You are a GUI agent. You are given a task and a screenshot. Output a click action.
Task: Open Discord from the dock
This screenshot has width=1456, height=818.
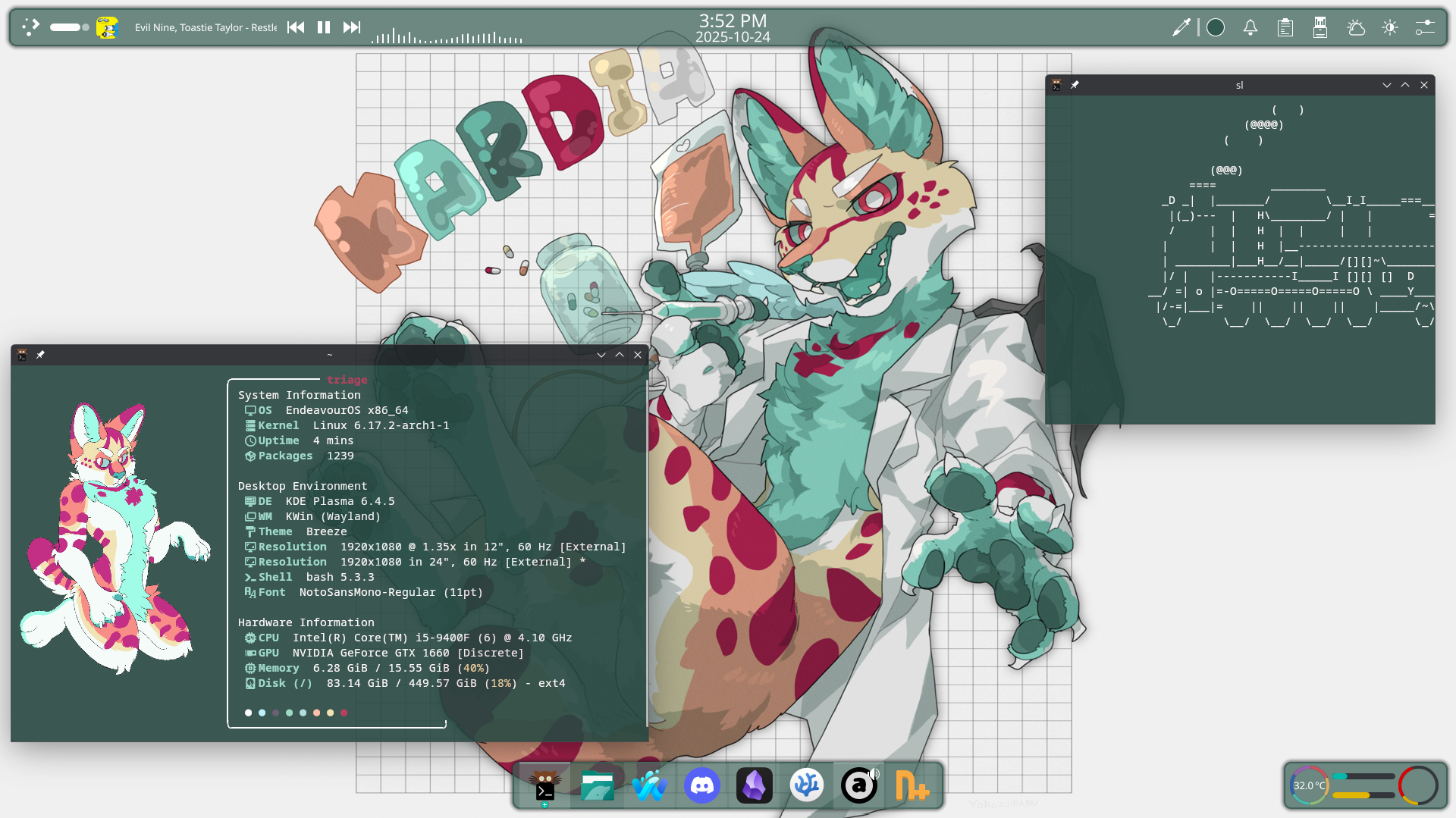click(x=701, y=785)
